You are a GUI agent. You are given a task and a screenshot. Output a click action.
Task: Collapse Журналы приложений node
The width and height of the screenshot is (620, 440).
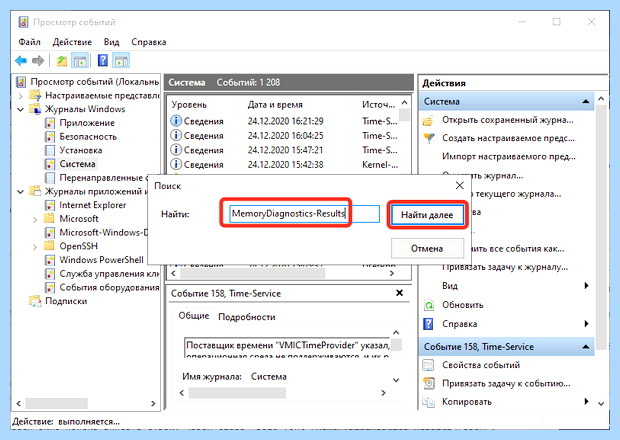point(21,192)
